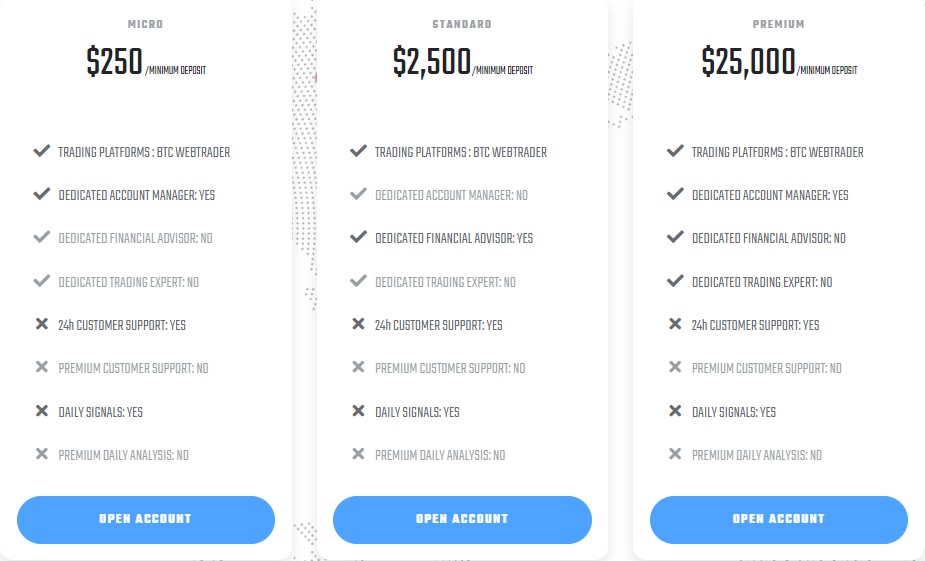Screen dimensions: 925x561
Task: Click faded checkmark beside Standard Dedicated Account Manager
Action: click(x=359, y=194)
